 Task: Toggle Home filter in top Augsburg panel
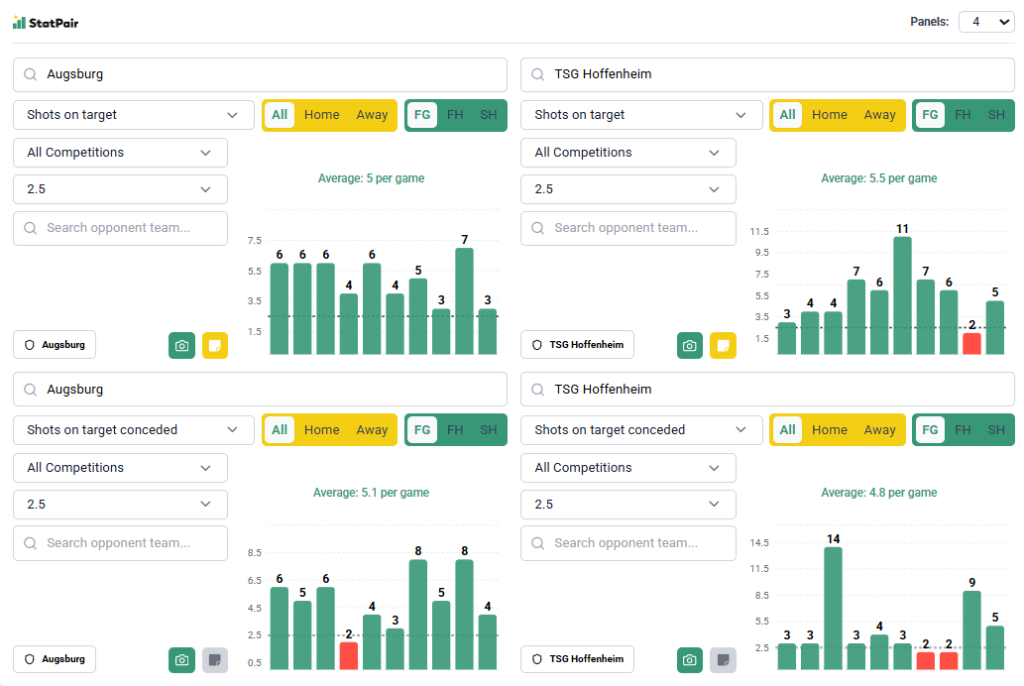(322, 115)
